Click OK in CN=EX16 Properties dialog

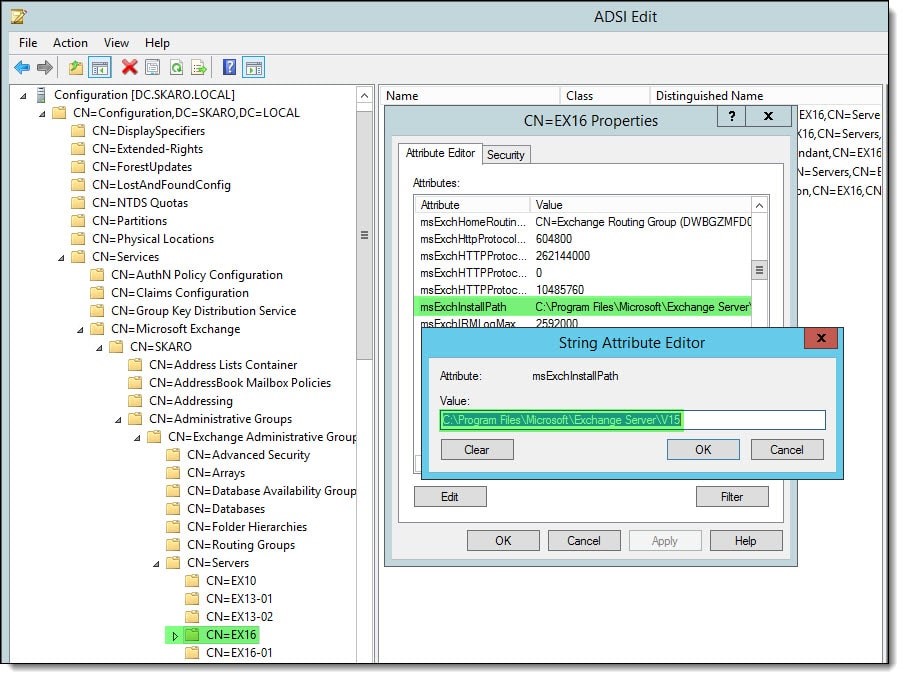(503, 541)
